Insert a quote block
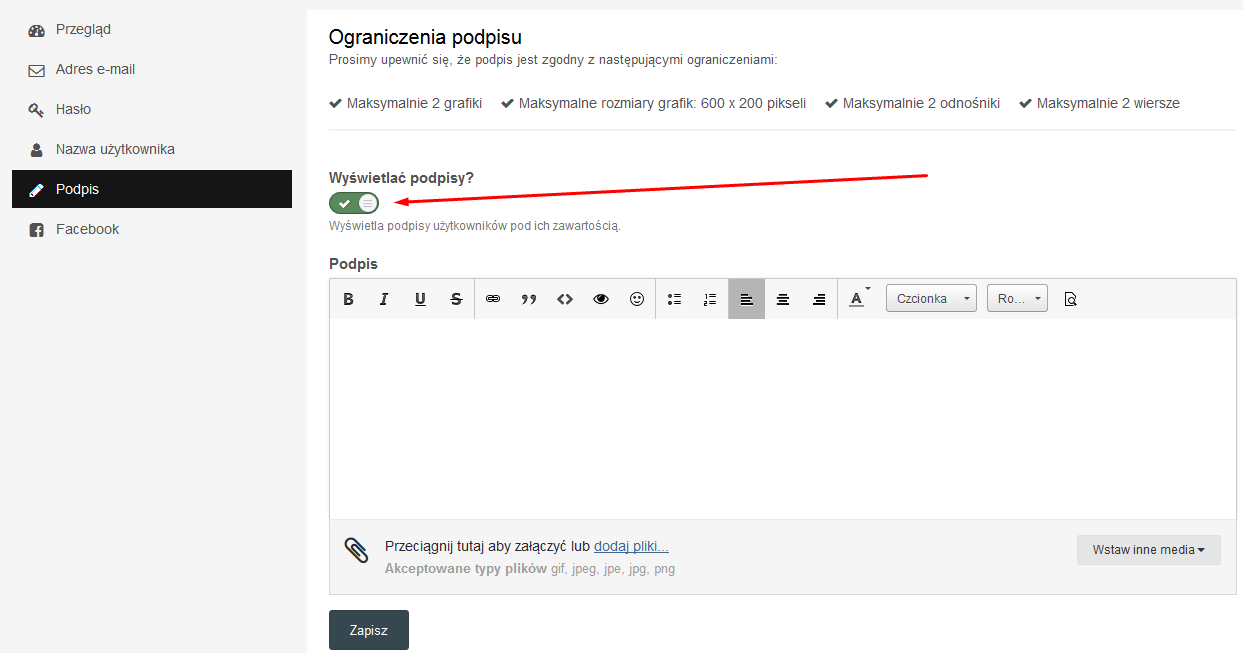The image size is (1243, 653). 529,299
